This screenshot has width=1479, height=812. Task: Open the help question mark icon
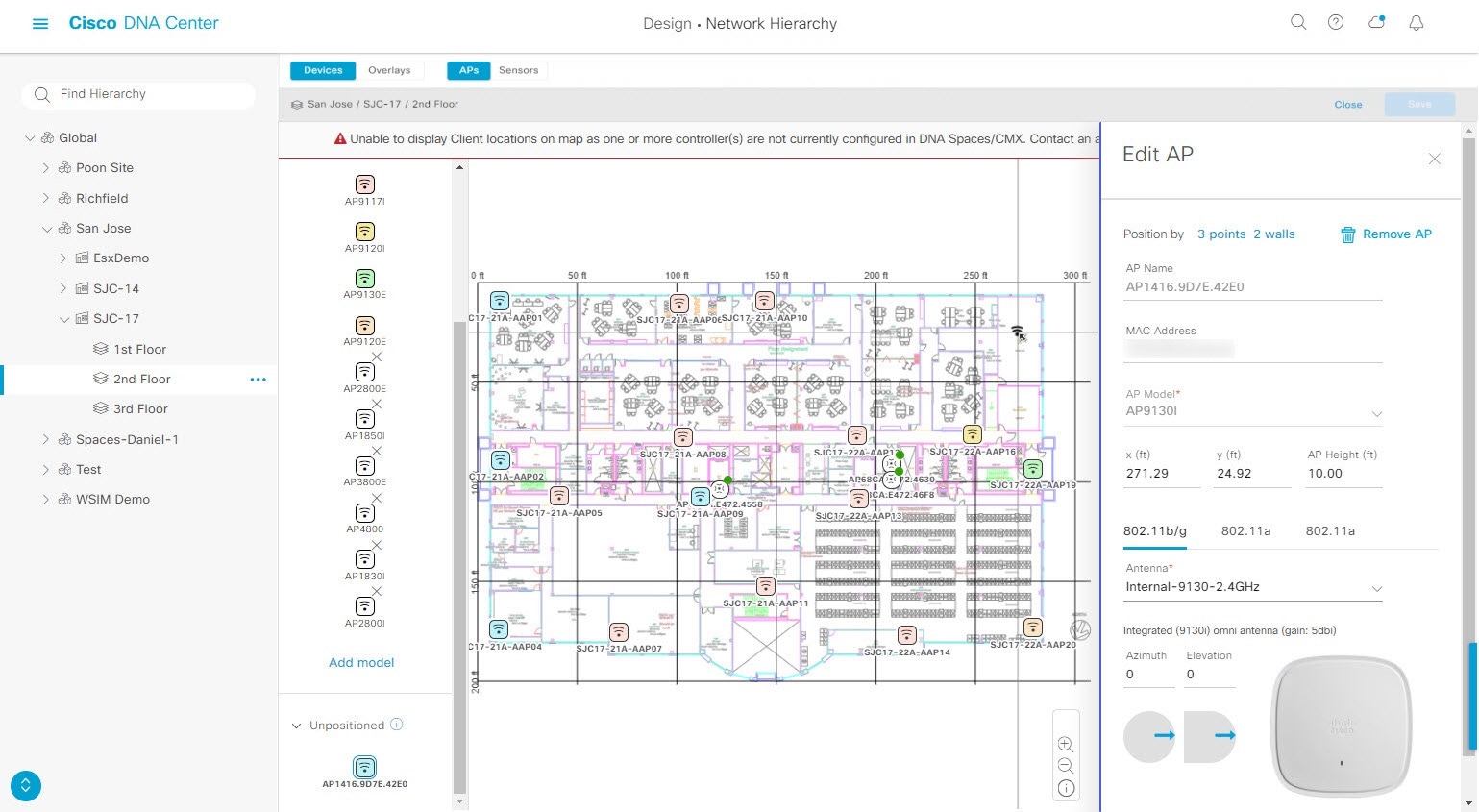[x=1336, y=23]
